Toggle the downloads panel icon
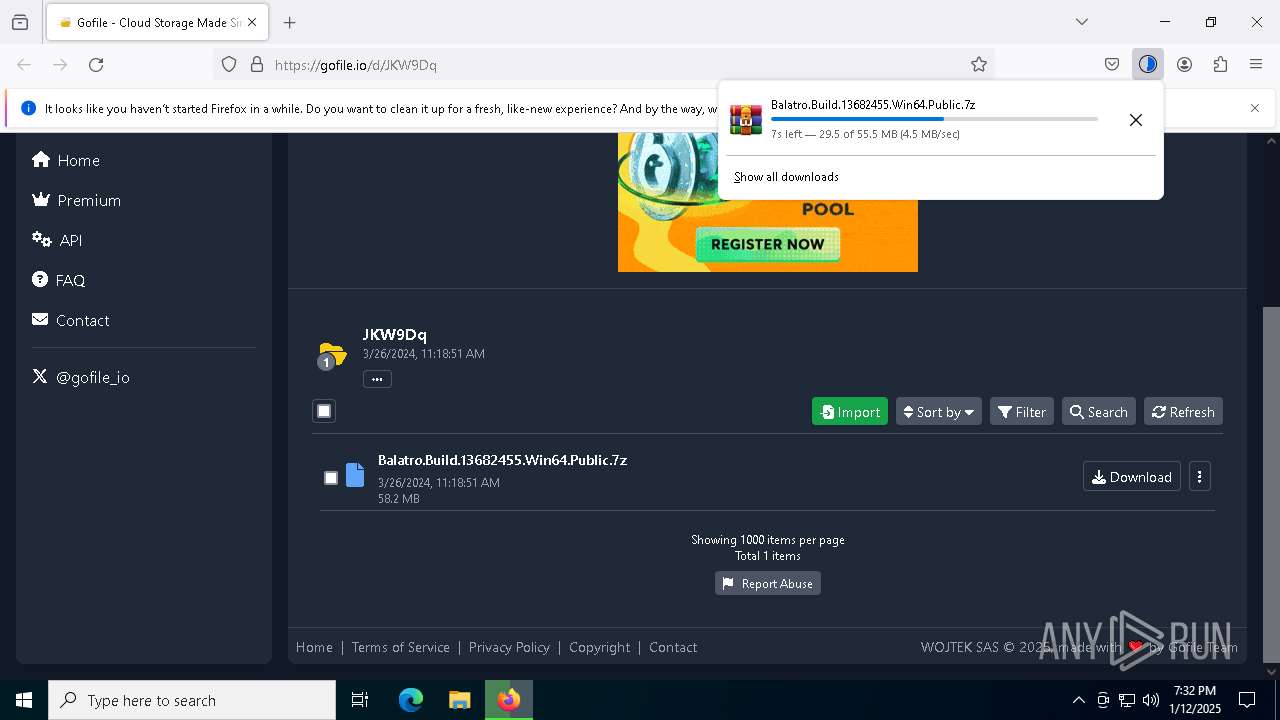Screen dimensions: 1280x720 [1148, 65]
